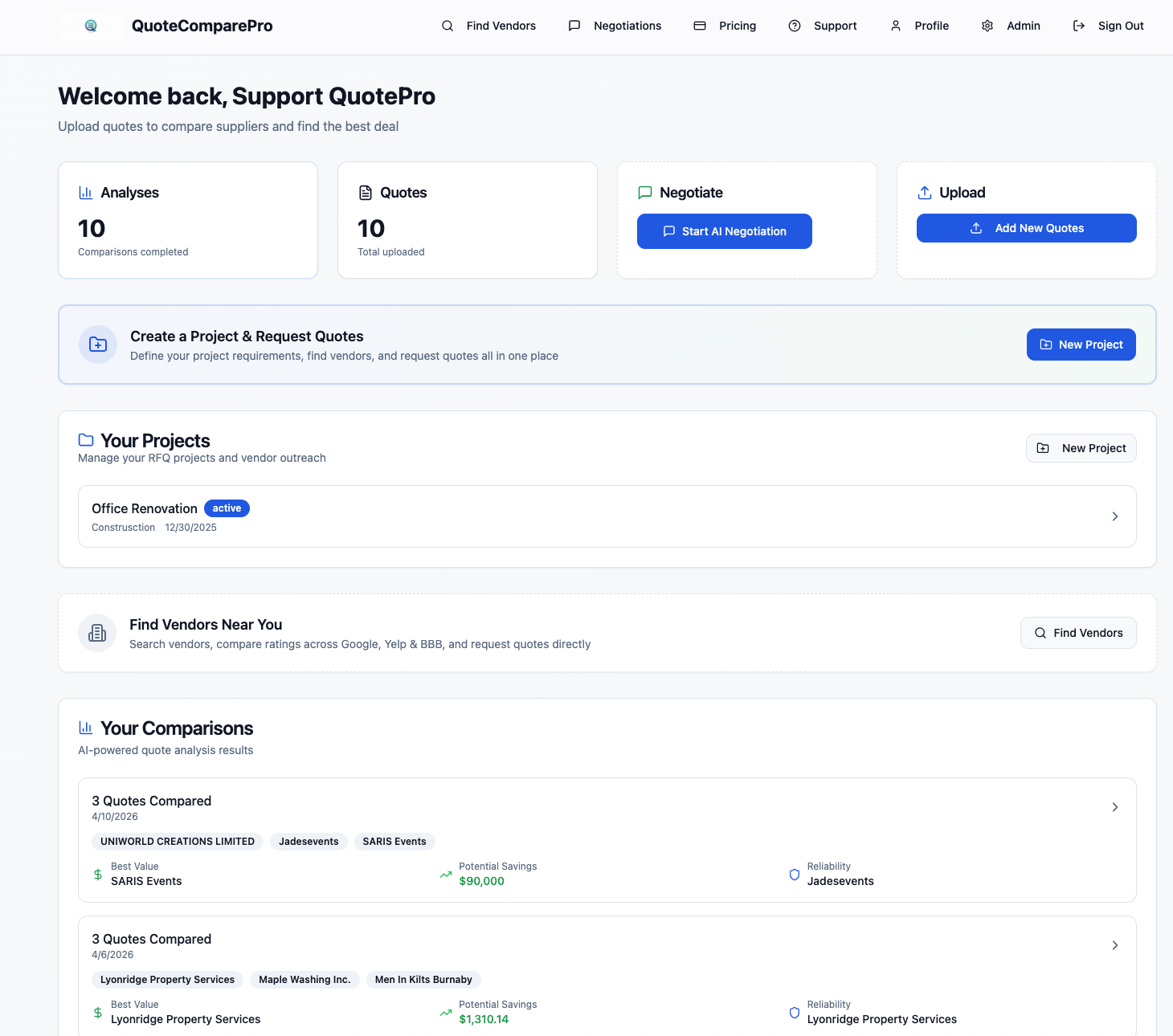Viewport: 1173px width, 1036px height.
Task: Open chevron of 4/10/2026 comparison
Action: [x=1115, y=807]
